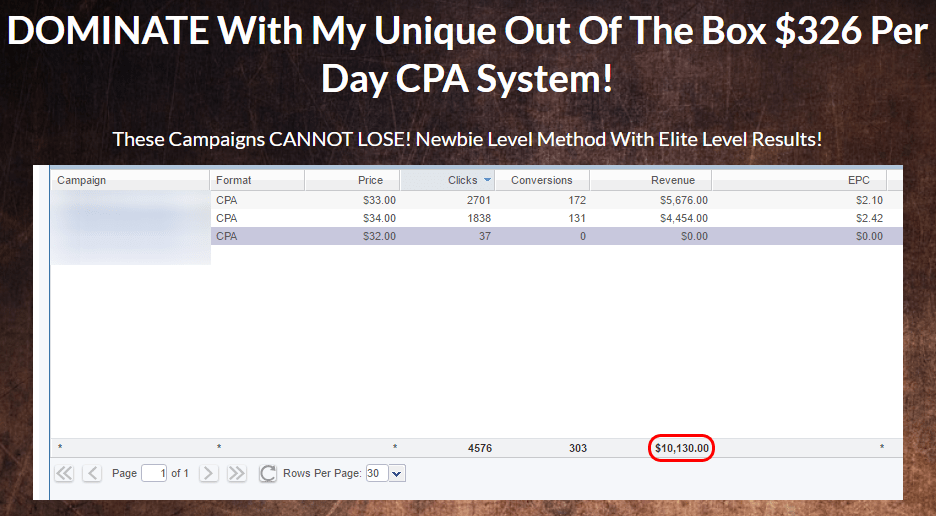Click the total conversions value 303
This screenshot has height=516, width=936.
577,448
